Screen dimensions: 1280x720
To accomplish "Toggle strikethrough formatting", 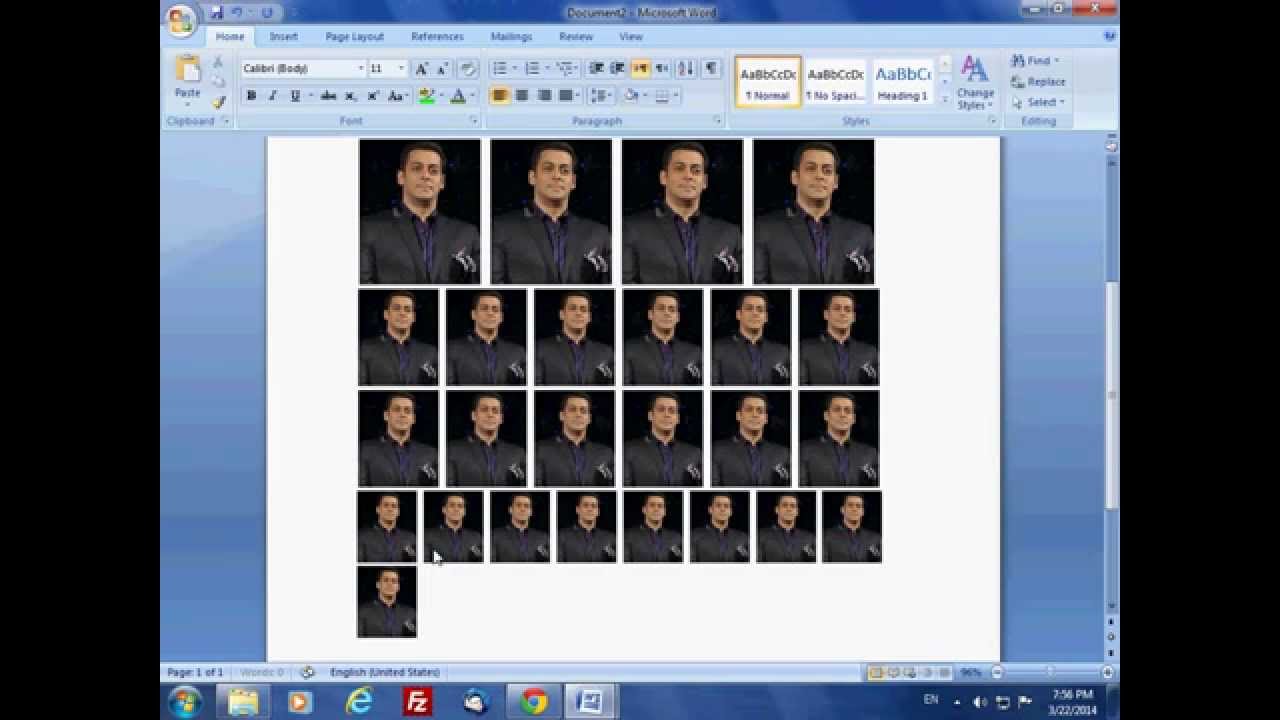I will point(328,96).
